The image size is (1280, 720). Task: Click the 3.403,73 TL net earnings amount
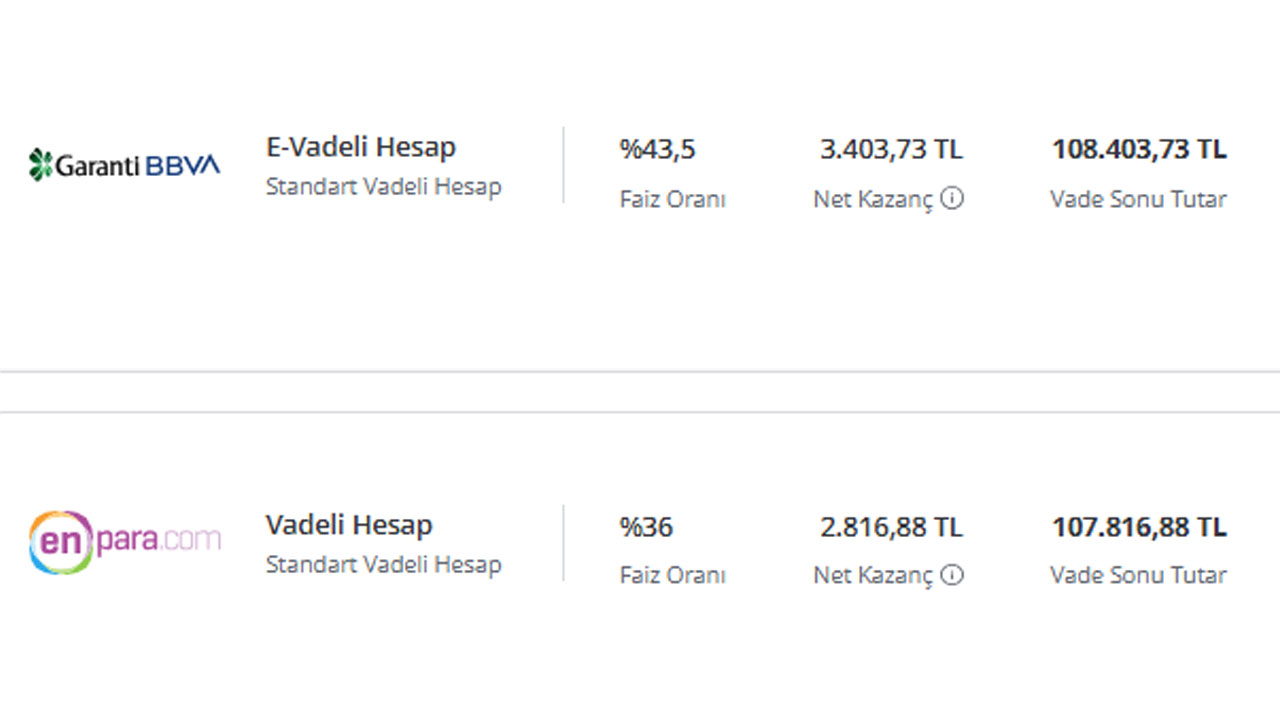(x=891, y=150)
